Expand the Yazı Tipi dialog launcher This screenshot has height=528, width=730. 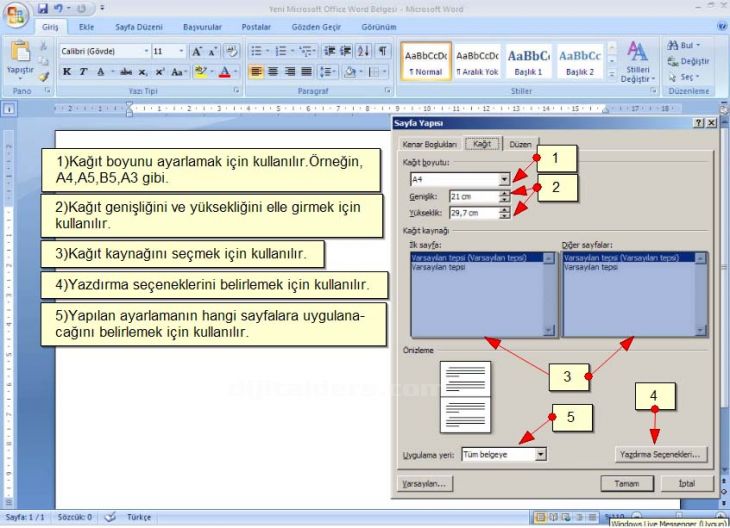[237, 91]
